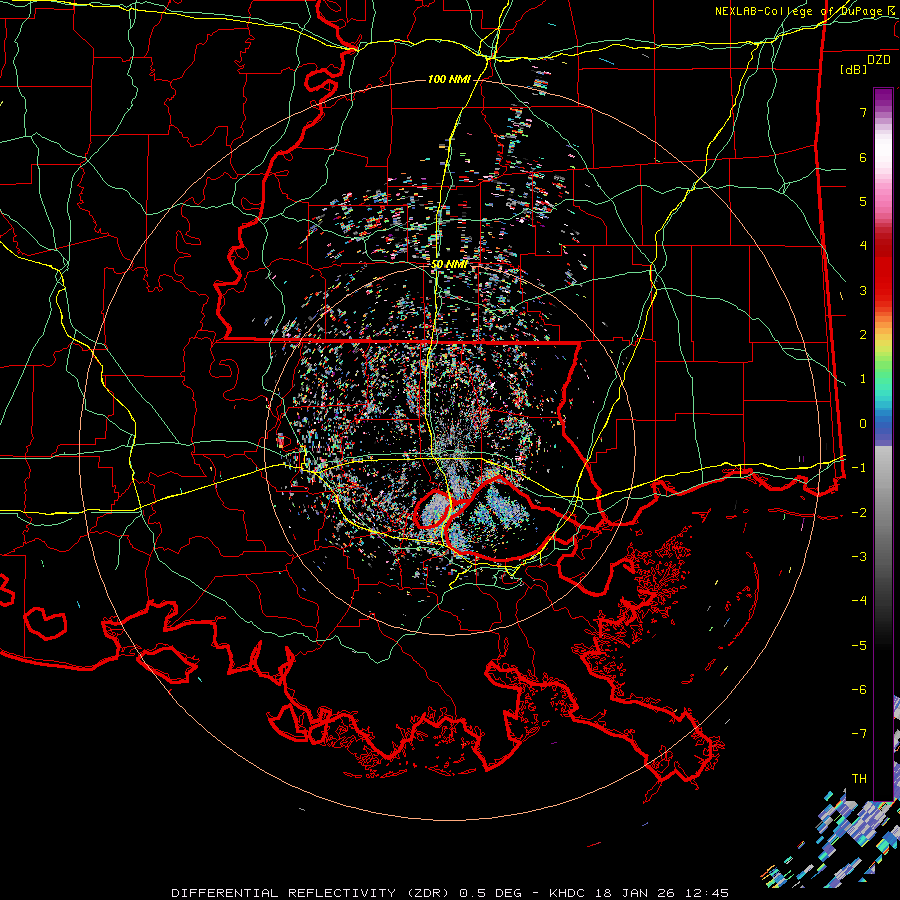Screen dimensions: 900x900
Task: Click the 100 NMI range ring label
Action: [448, 79]
